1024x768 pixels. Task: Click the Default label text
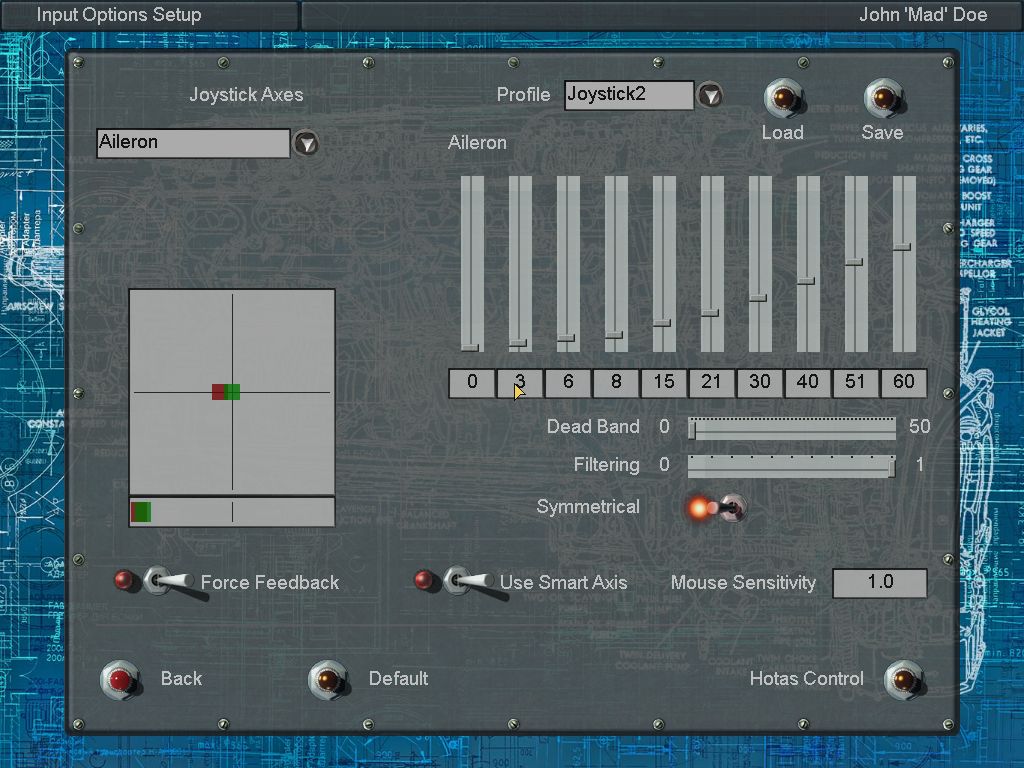(x=398, y=679)
